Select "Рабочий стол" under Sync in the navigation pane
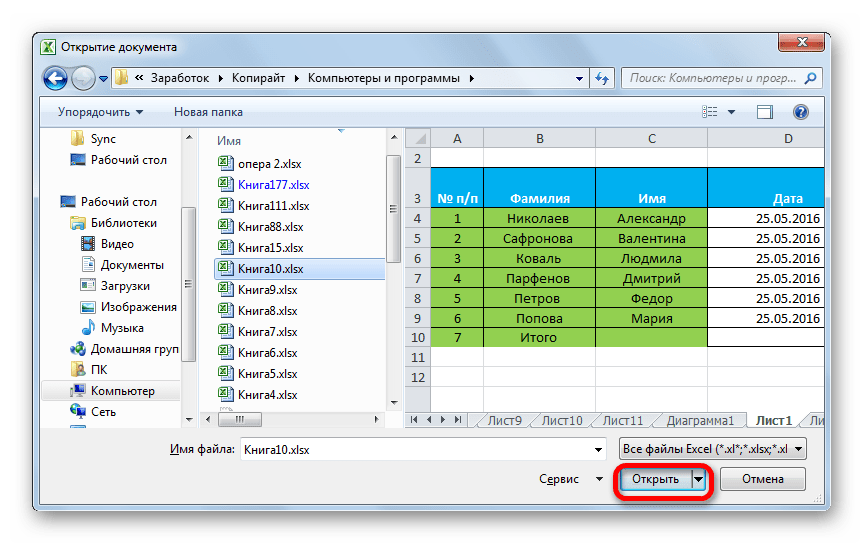This screenshot has width=864, height=544. 118,160
